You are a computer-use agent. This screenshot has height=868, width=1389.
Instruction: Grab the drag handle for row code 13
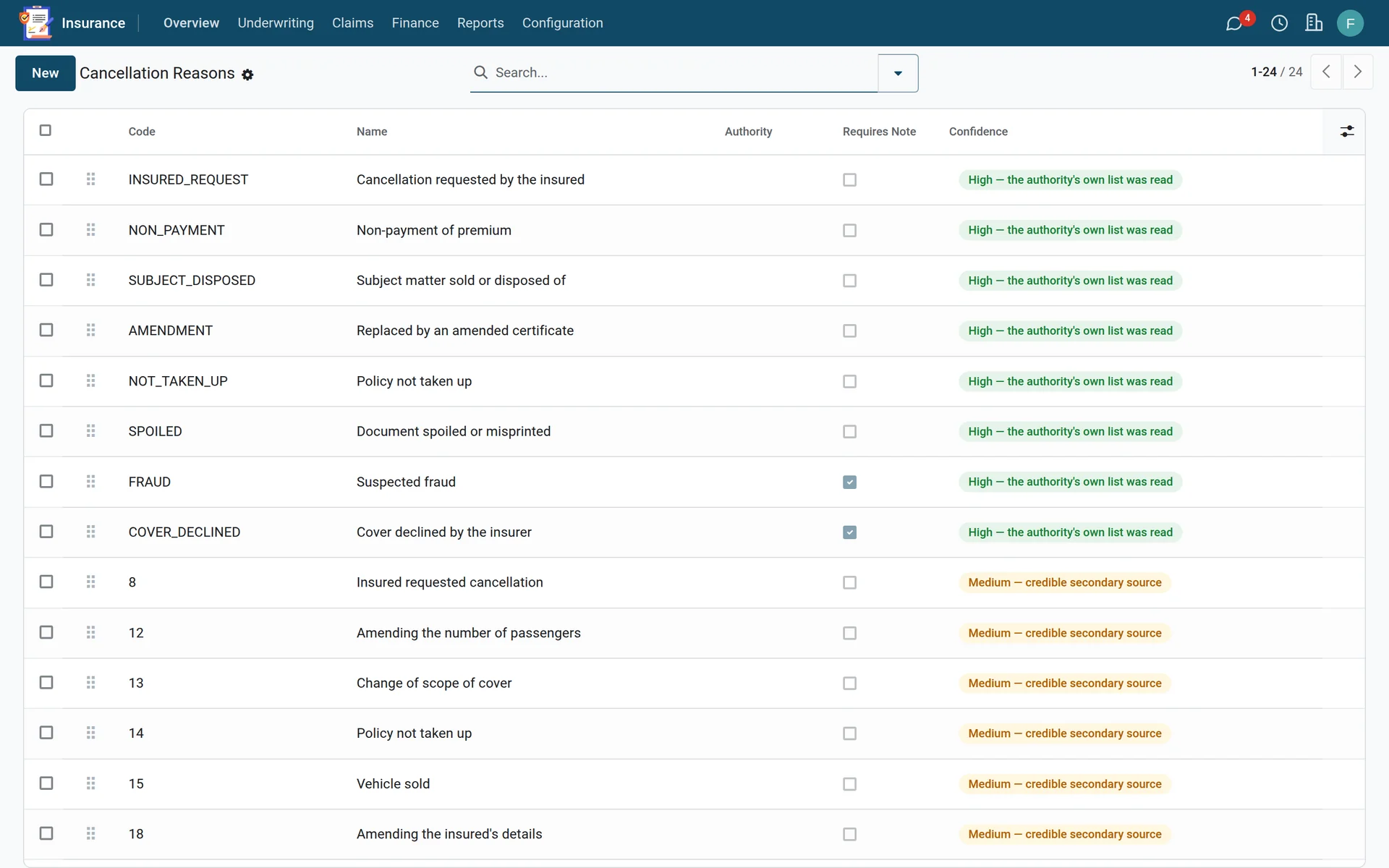(x=90, y=682)
